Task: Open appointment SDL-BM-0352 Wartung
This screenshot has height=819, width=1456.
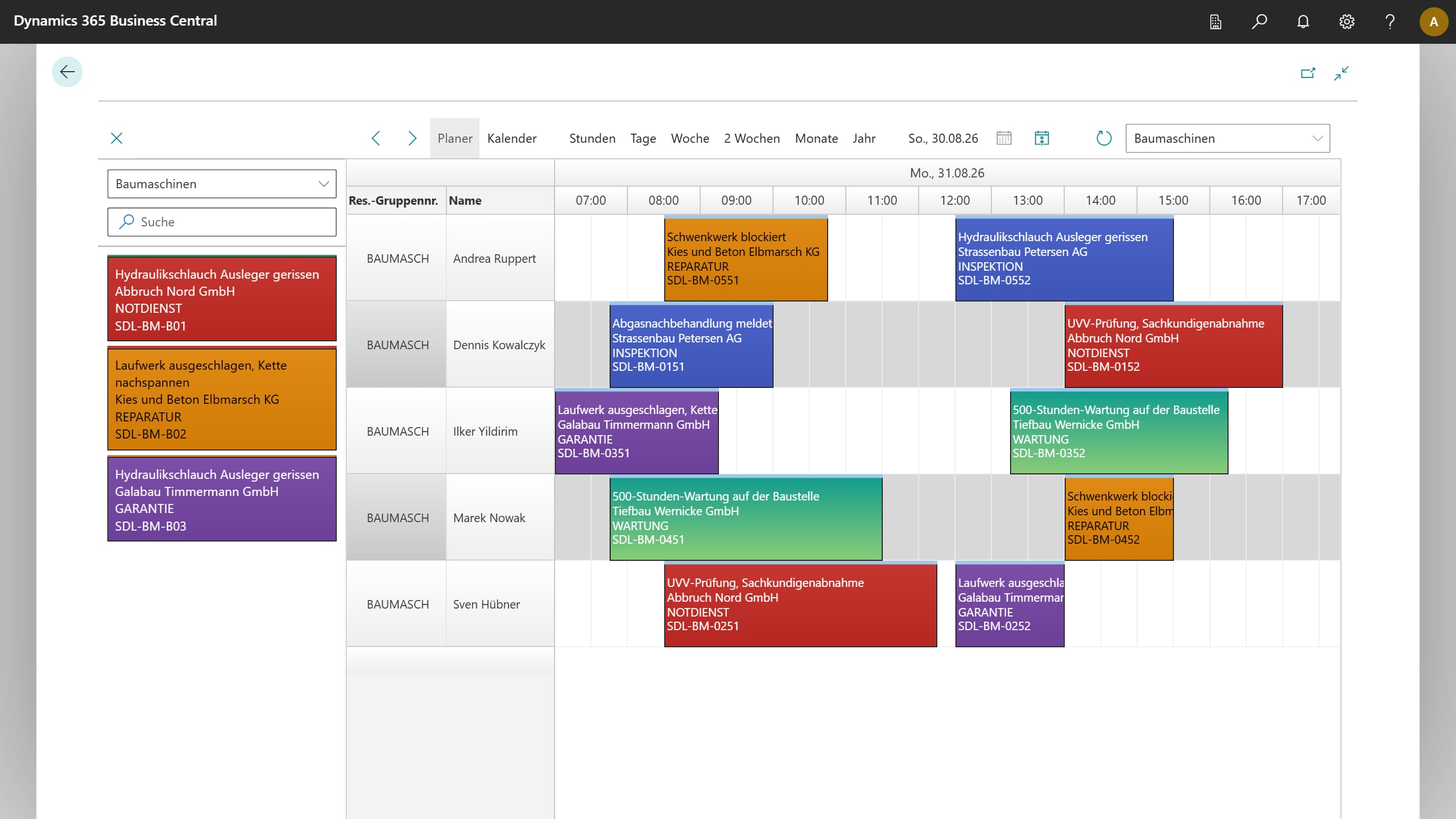Action: pos(1119,432)
